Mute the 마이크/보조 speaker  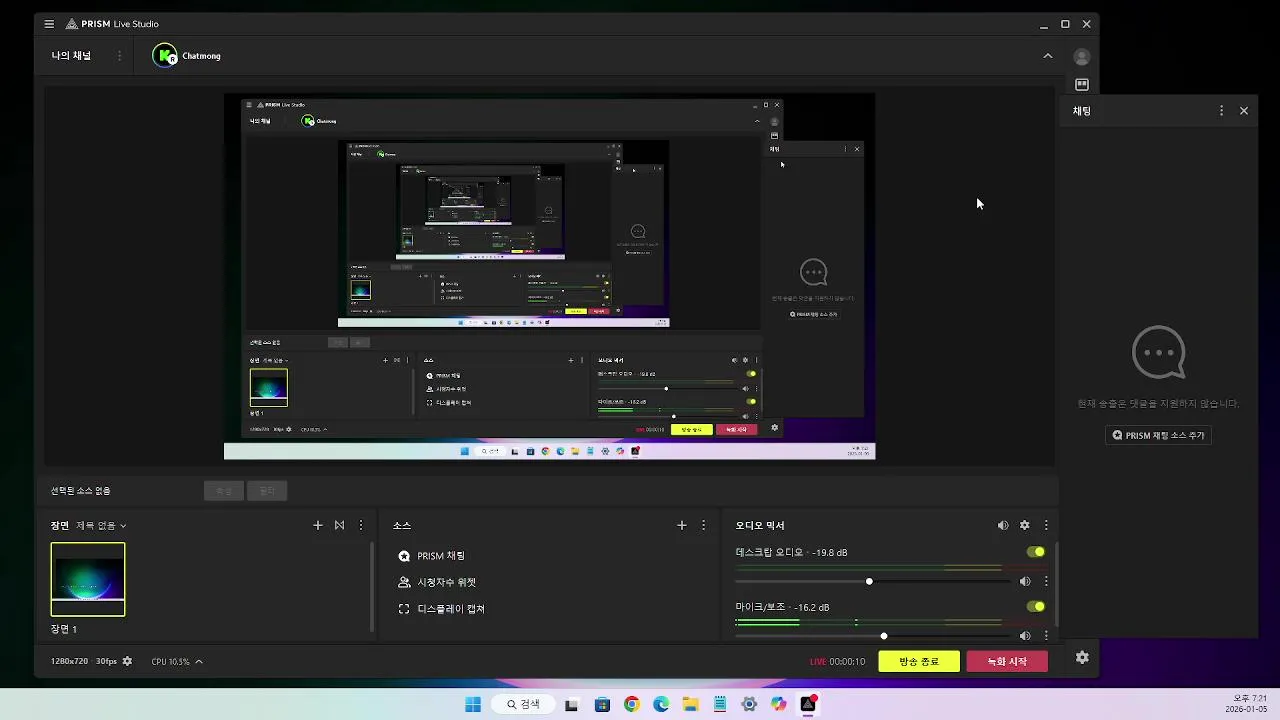[x=1025, y=636]
